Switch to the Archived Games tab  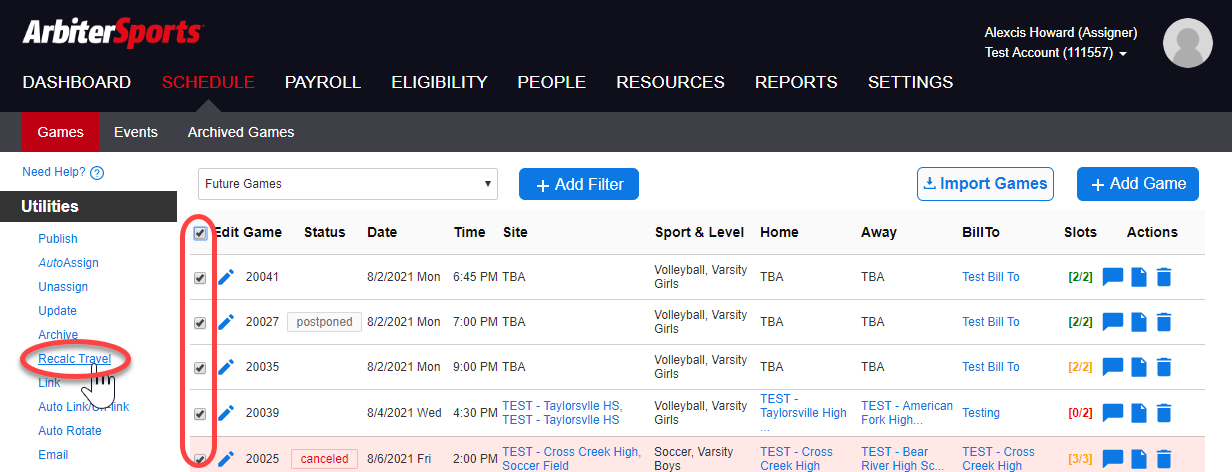pos(241,132)
